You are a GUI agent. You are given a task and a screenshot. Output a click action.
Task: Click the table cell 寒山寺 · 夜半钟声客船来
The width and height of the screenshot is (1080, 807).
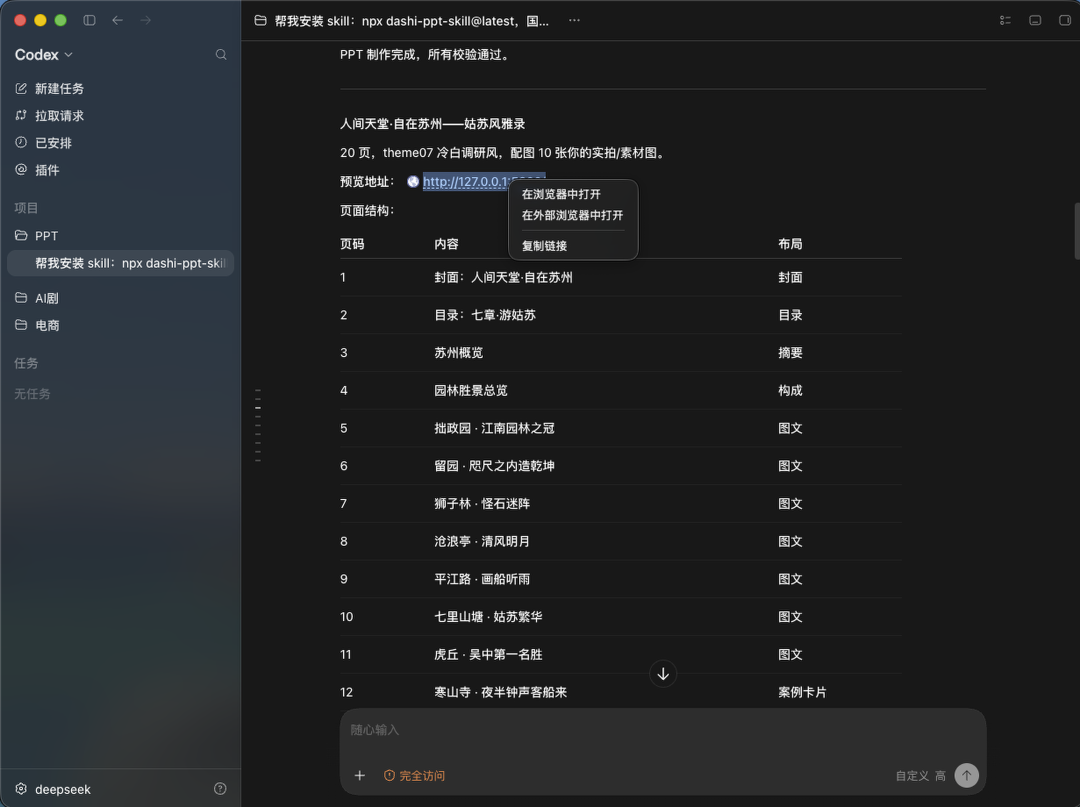501,693
